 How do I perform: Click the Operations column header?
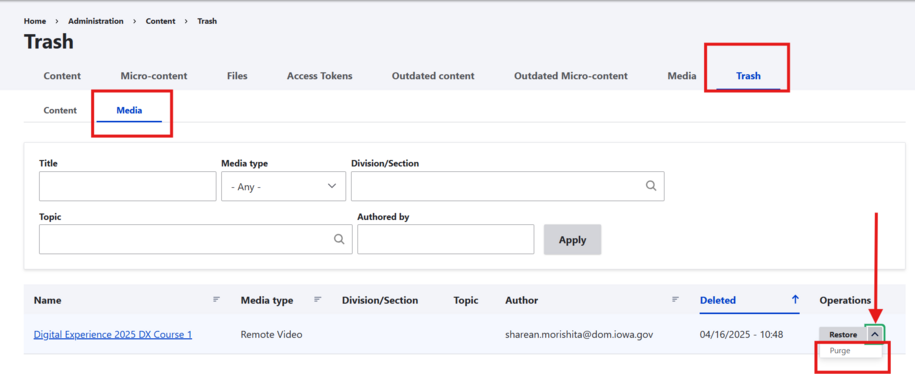click(x=845, y=300)
